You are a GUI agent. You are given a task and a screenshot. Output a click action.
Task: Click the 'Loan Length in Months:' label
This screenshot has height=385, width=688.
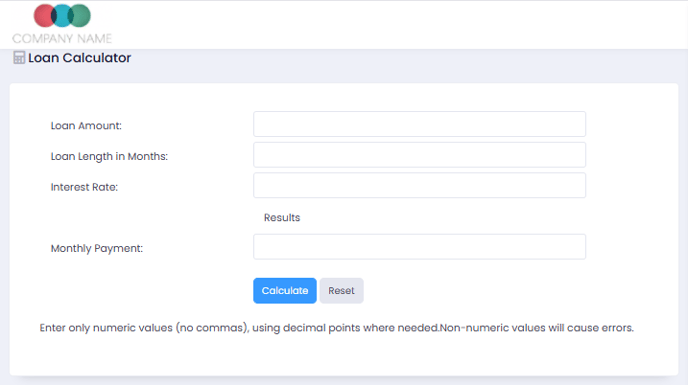[109, 156]
